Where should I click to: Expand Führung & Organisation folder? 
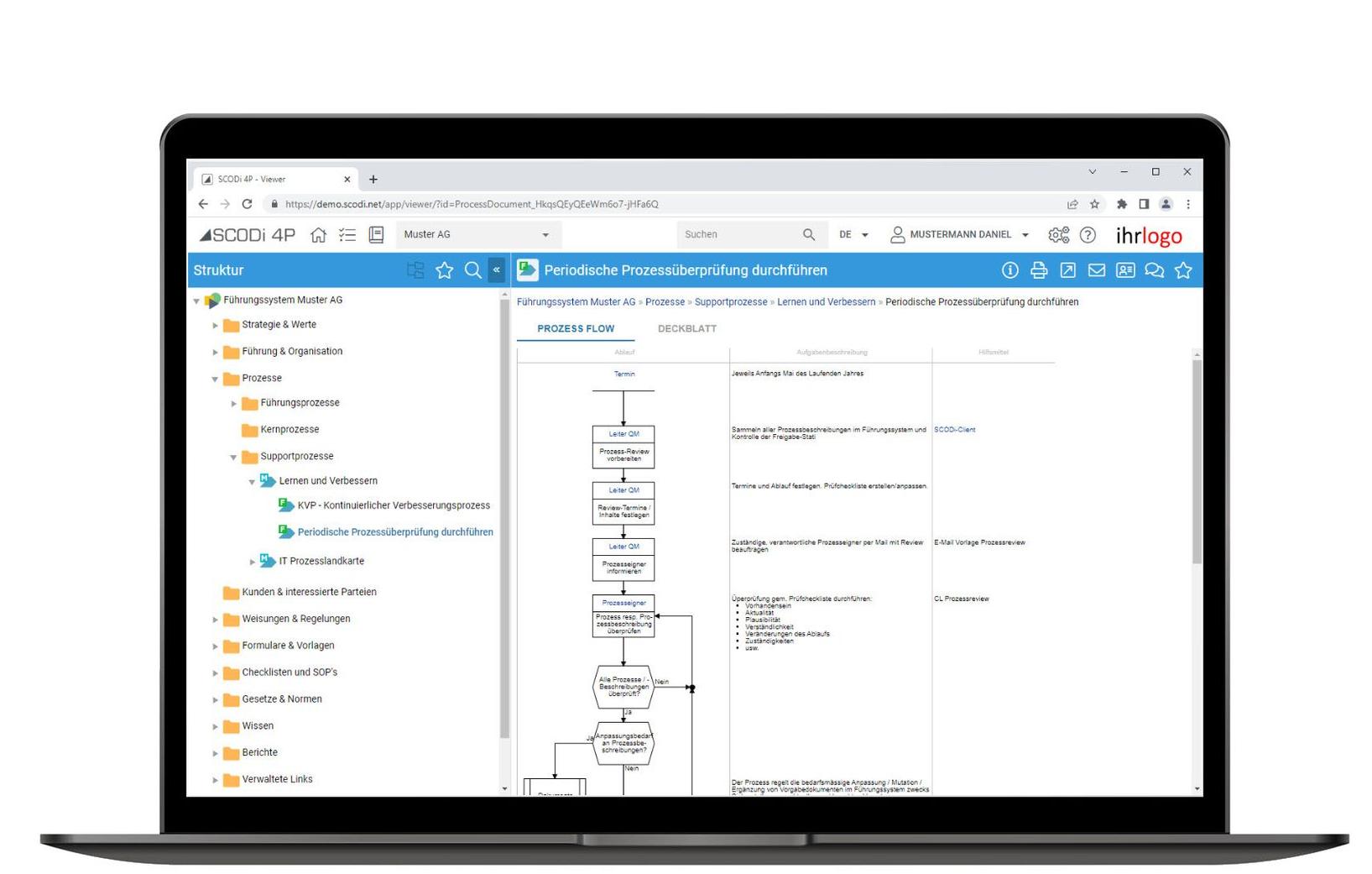click(215, 353)
